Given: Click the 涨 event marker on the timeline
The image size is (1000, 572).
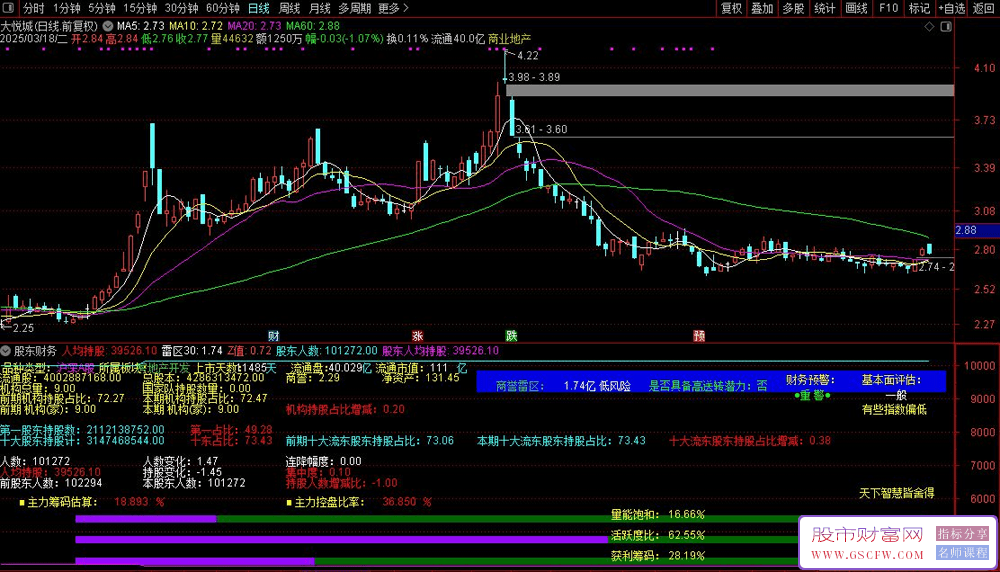Looking at the screenshot, I should pyautogui.click(x=417, y=334).
